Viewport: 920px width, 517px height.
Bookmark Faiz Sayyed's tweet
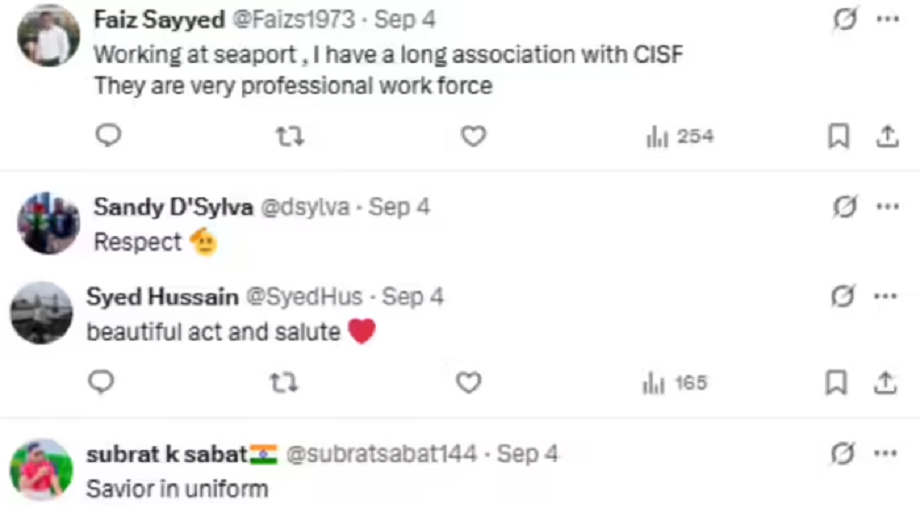839,136
